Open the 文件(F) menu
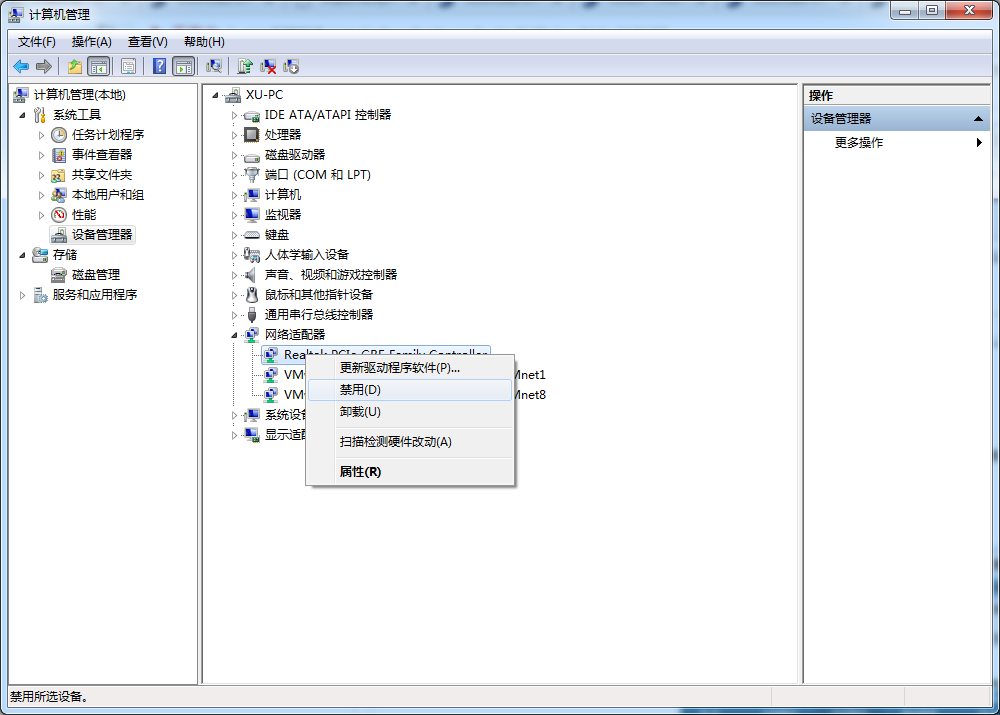Viewport: 1000px width, 715px height. pos(36,42)
